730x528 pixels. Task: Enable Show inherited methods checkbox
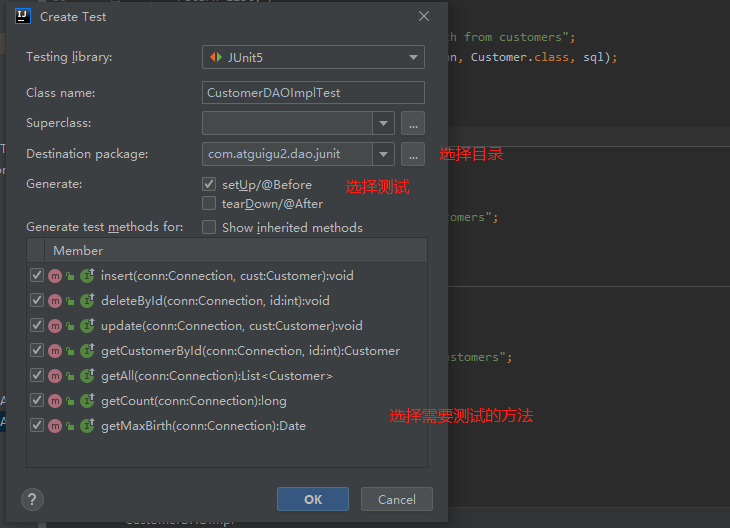tap(209, 227)
